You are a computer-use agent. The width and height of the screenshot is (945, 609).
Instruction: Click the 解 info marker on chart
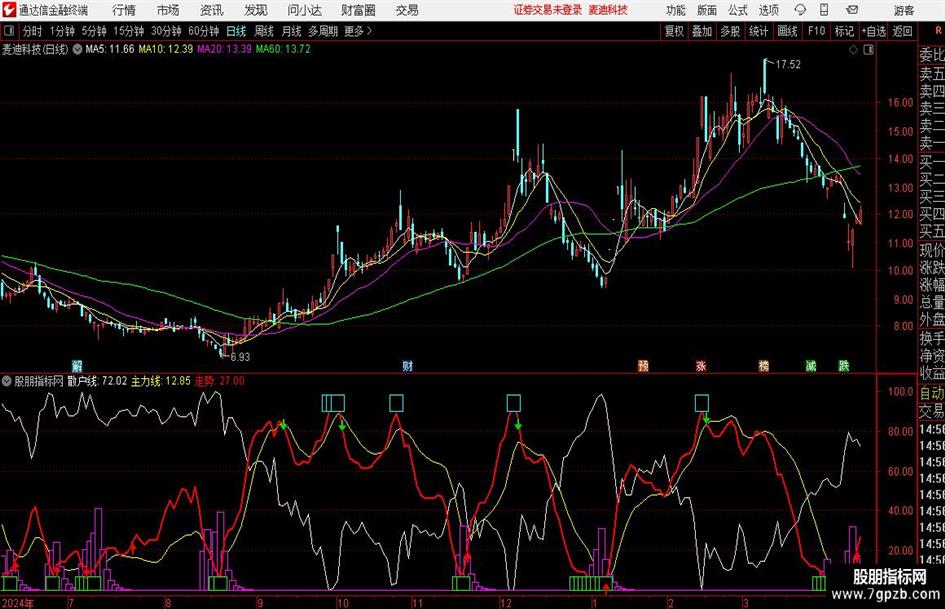77,366
